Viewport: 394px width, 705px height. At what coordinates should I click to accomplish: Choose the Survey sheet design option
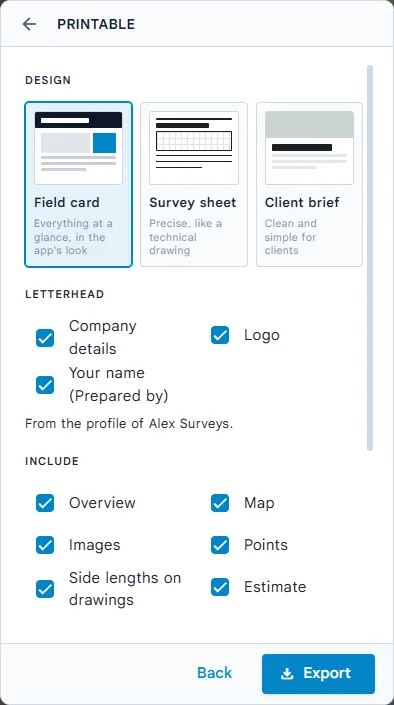click(194, 184)
